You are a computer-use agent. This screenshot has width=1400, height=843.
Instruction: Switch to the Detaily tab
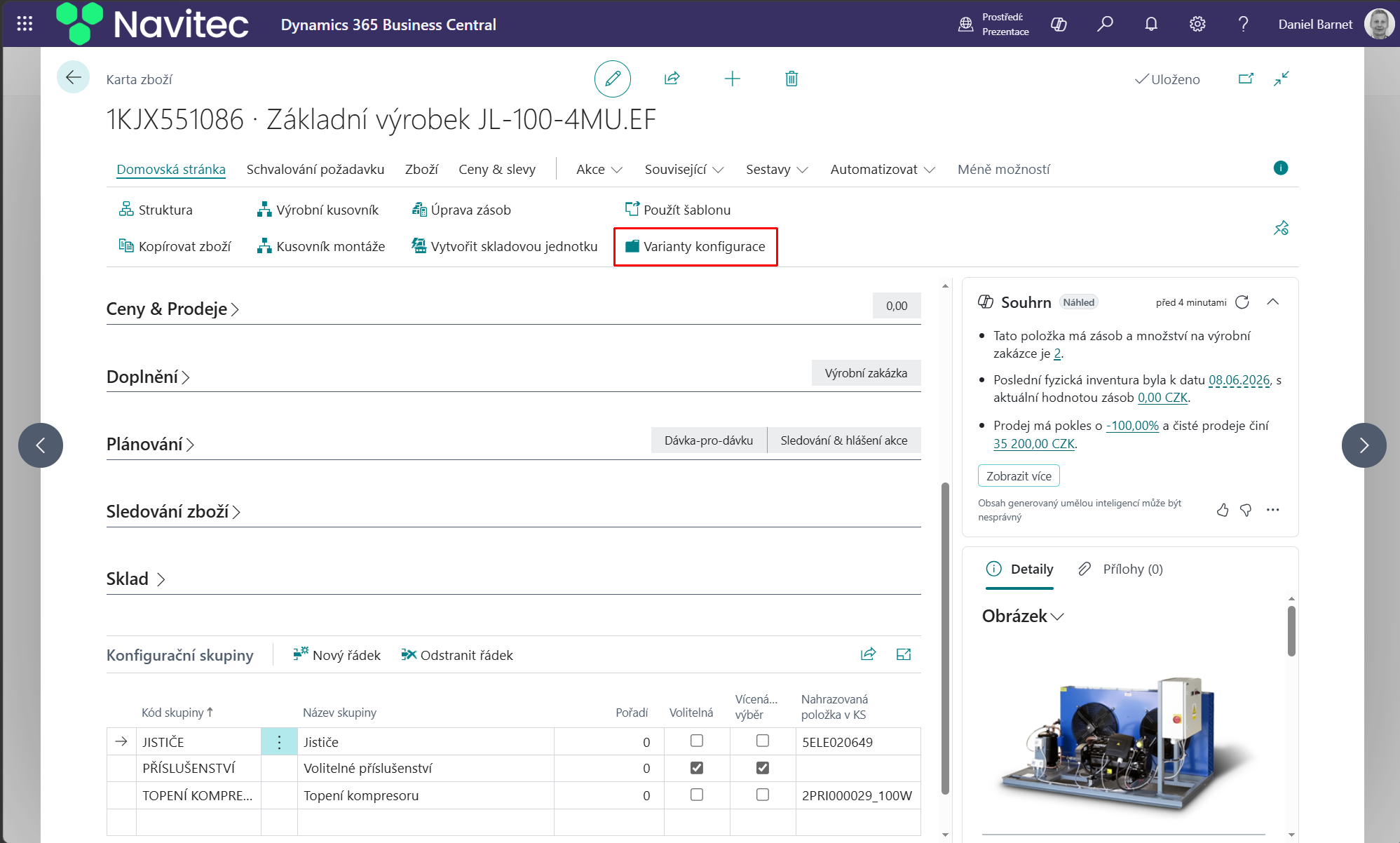coord(1020,569)
